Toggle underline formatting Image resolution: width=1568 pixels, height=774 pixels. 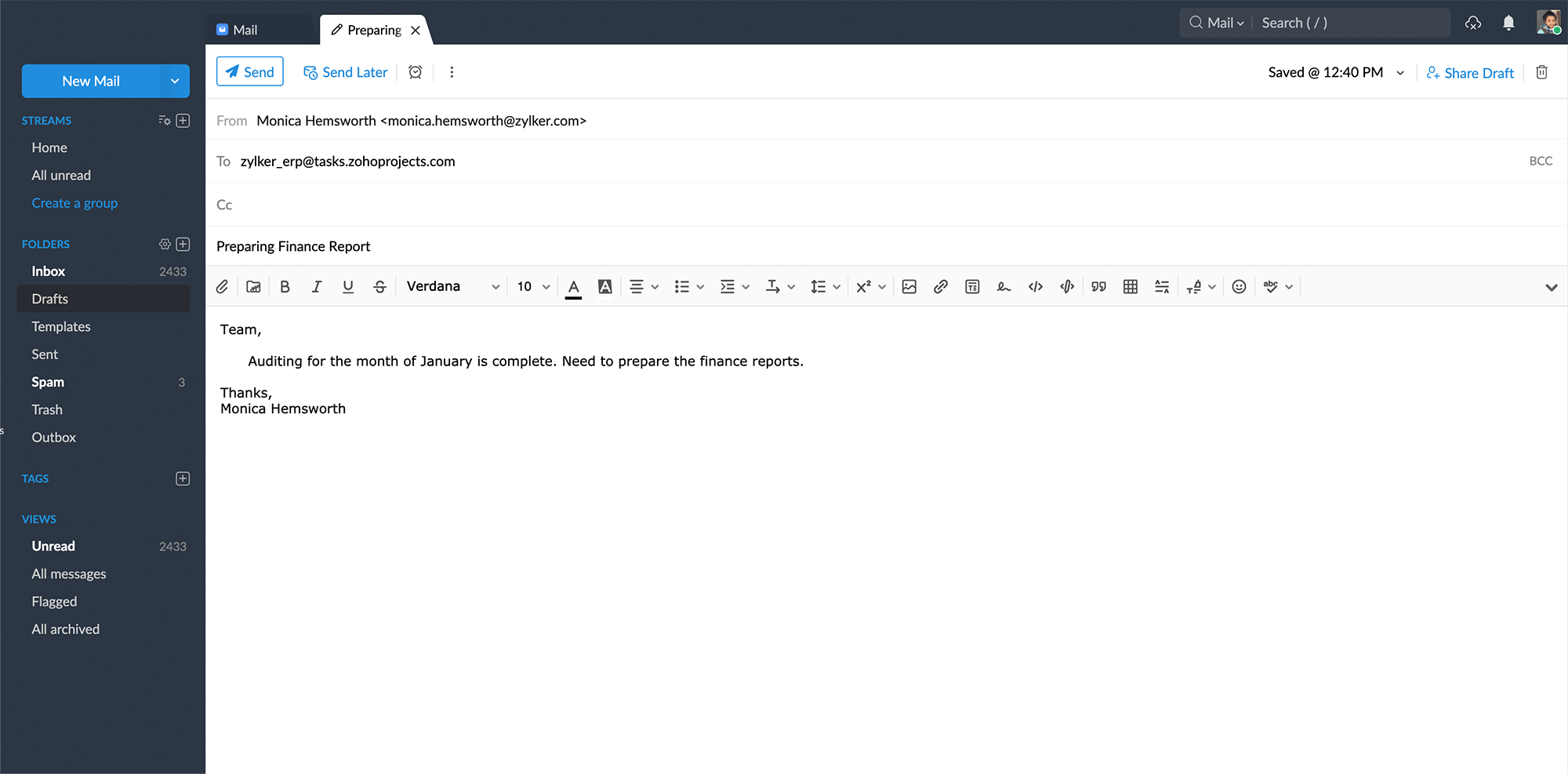[348, 287]
